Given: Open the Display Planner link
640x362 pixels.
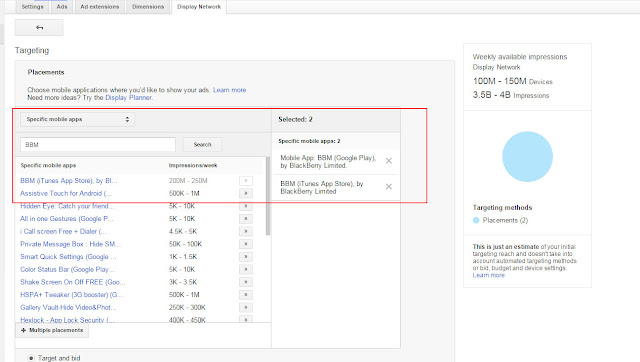Looking at the screenshot, I should pos(129,98).
